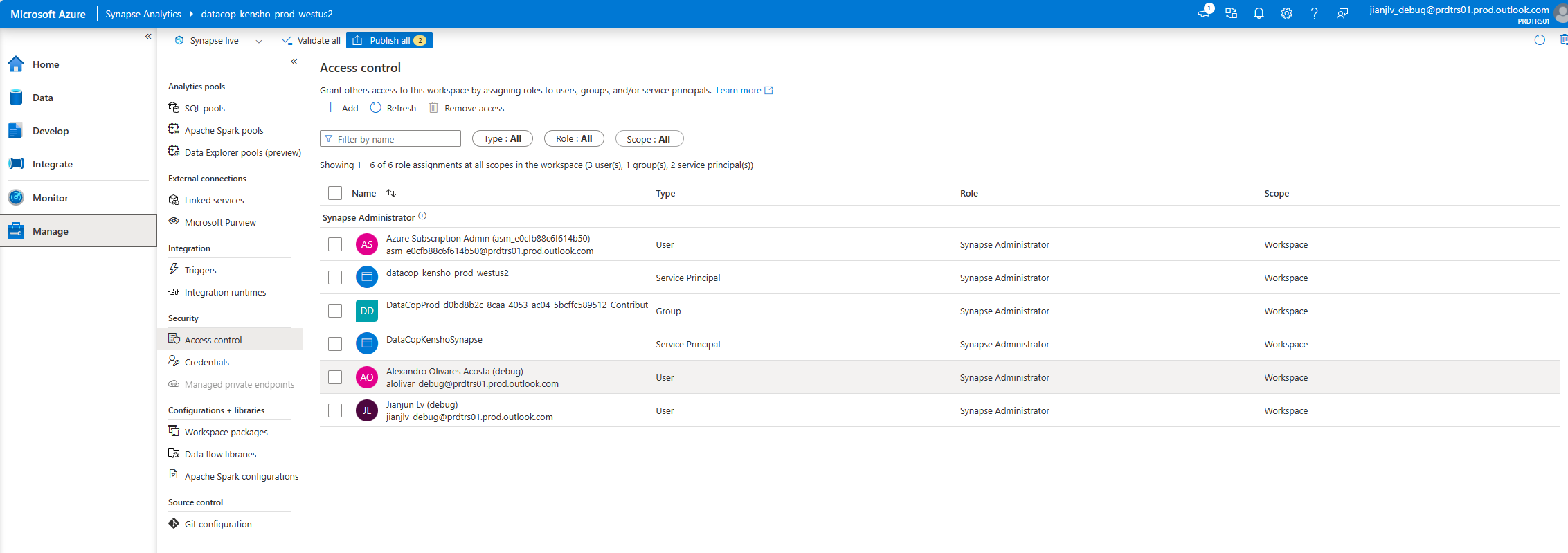1568x553 pixels.
Task: Check the Alexandro Olivares Acosta row checkbox
Action: pyautogui.click(x=335, y=377)
